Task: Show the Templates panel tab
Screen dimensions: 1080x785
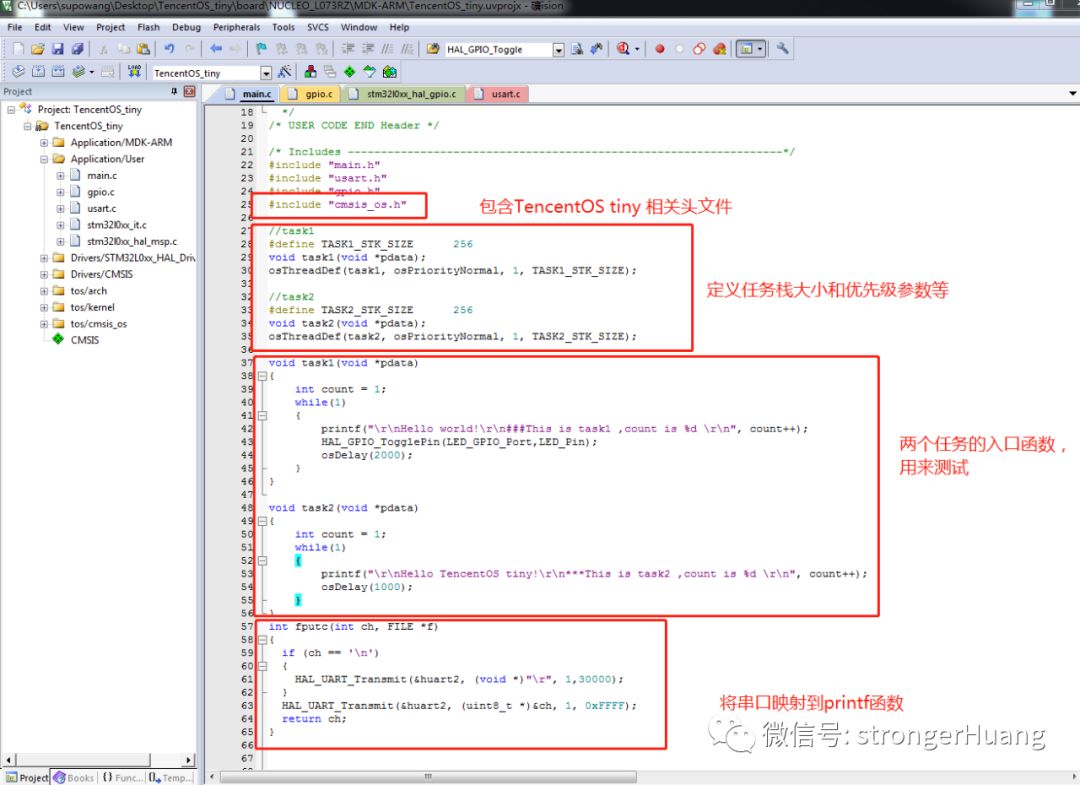Action: tap(169, 777)
